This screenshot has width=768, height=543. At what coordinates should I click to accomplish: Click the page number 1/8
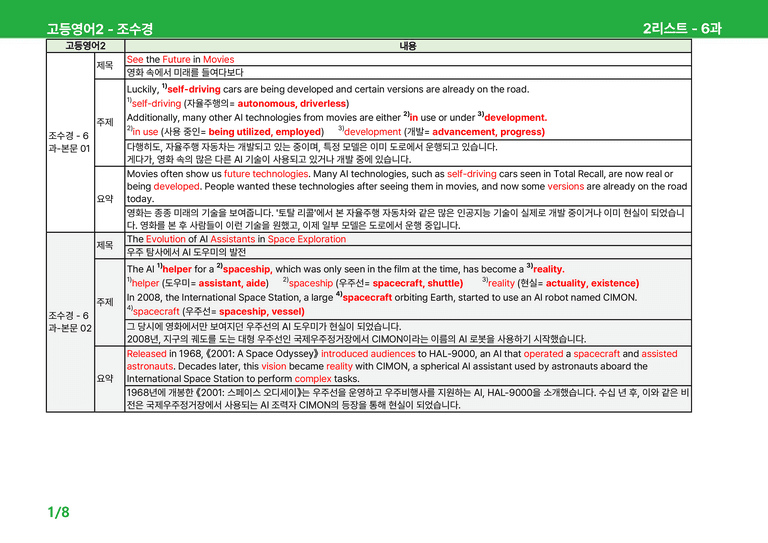click(x=58, y=513)
